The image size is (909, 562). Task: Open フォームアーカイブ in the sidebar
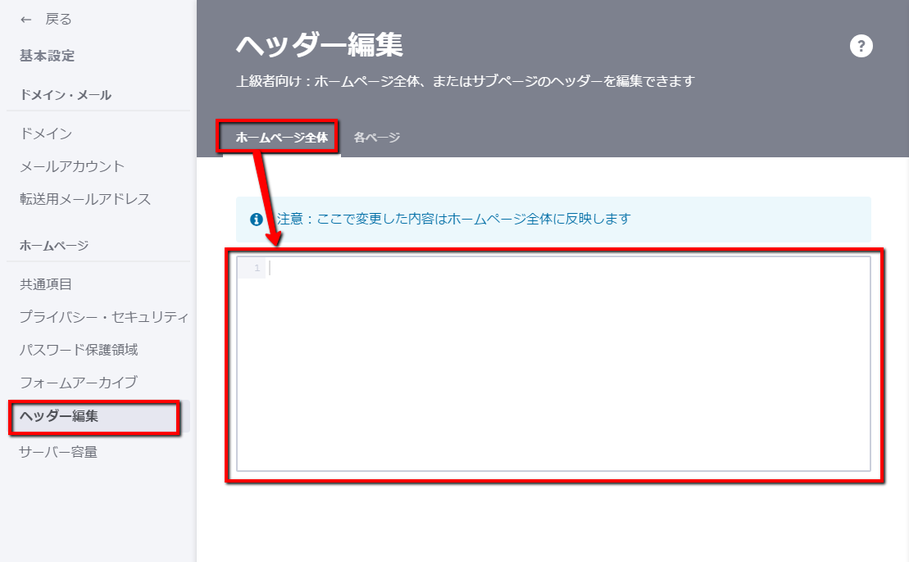pyautogui.click(x=79, y=382)
